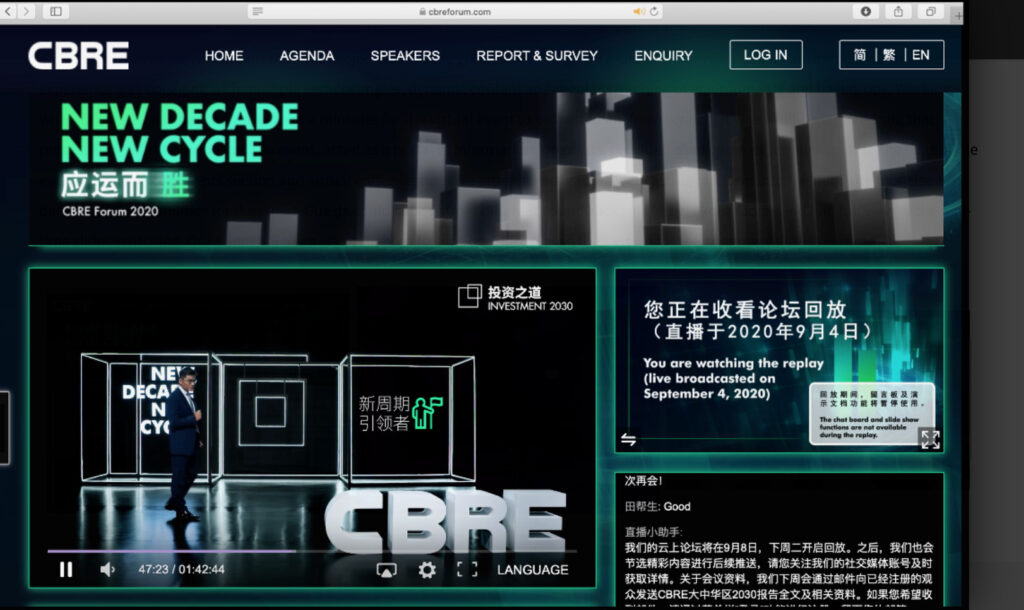Open the REPORT & SURVEY page
1024x610 pixels.
(537, 56)
